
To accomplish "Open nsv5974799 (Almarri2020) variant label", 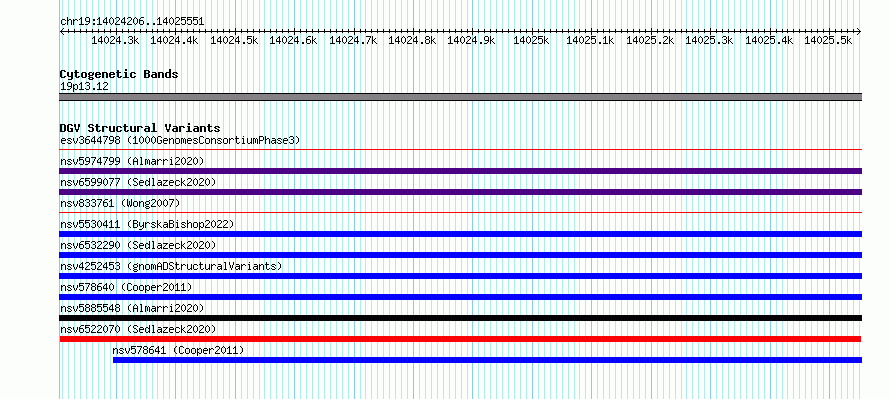I will pos(132,161).
